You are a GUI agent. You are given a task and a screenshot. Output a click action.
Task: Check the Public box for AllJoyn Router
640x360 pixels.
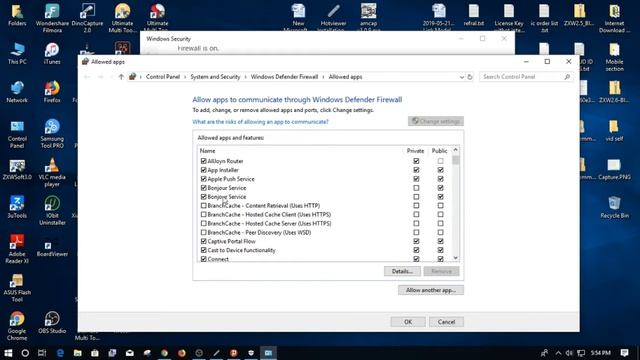coord(440,161)
